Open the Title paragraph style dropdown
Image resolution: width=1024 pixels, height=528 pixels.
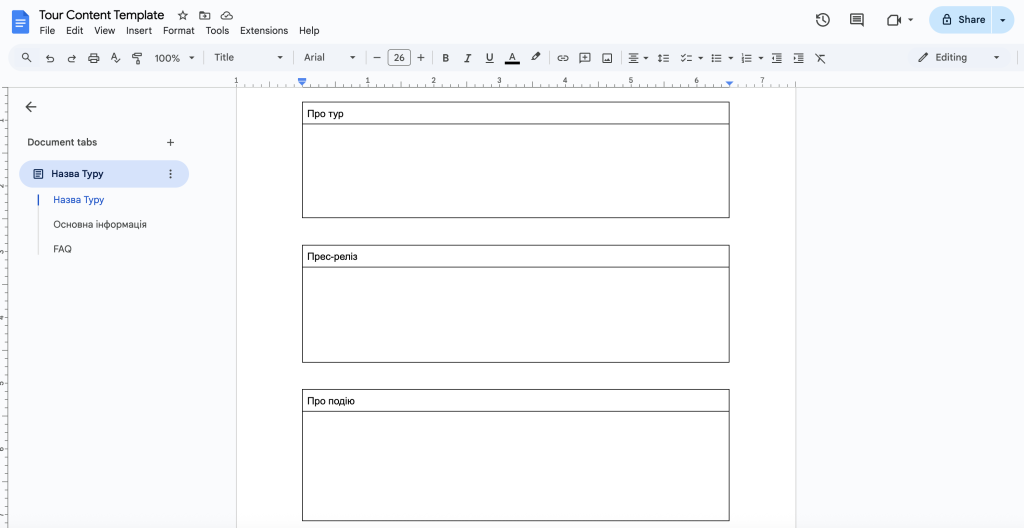pos(249,58)
